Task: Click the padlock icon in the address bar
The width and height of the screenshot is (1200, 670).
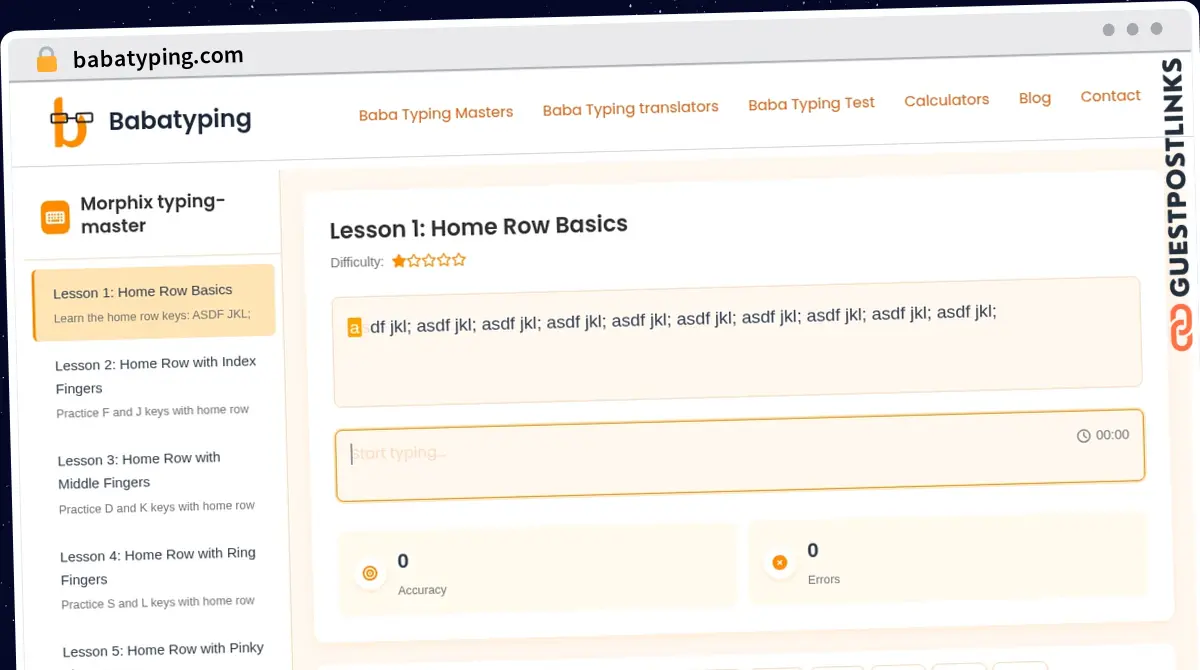Action: pos(46,60)
